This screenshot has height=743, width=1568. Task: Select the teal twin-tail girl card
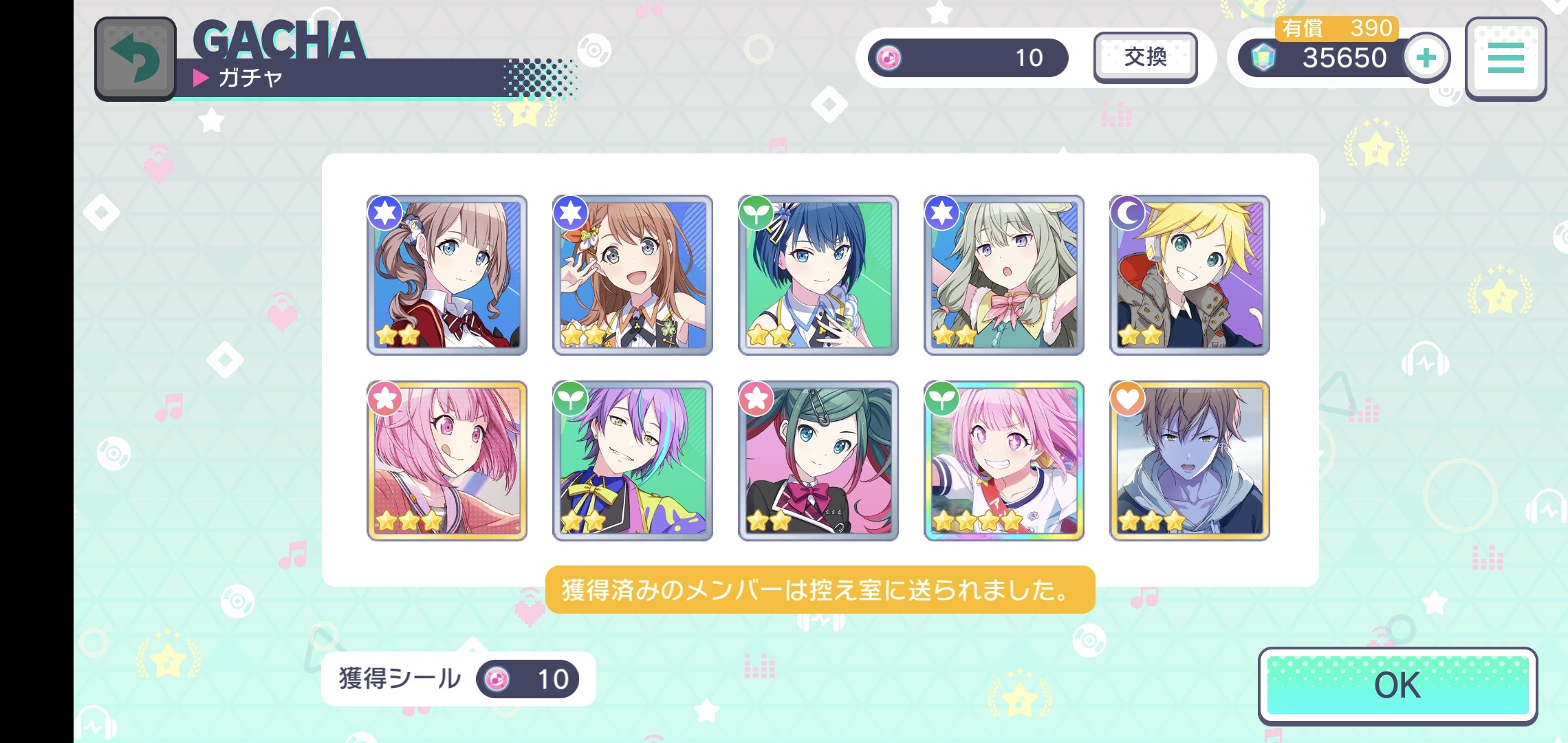pos(818,461)
